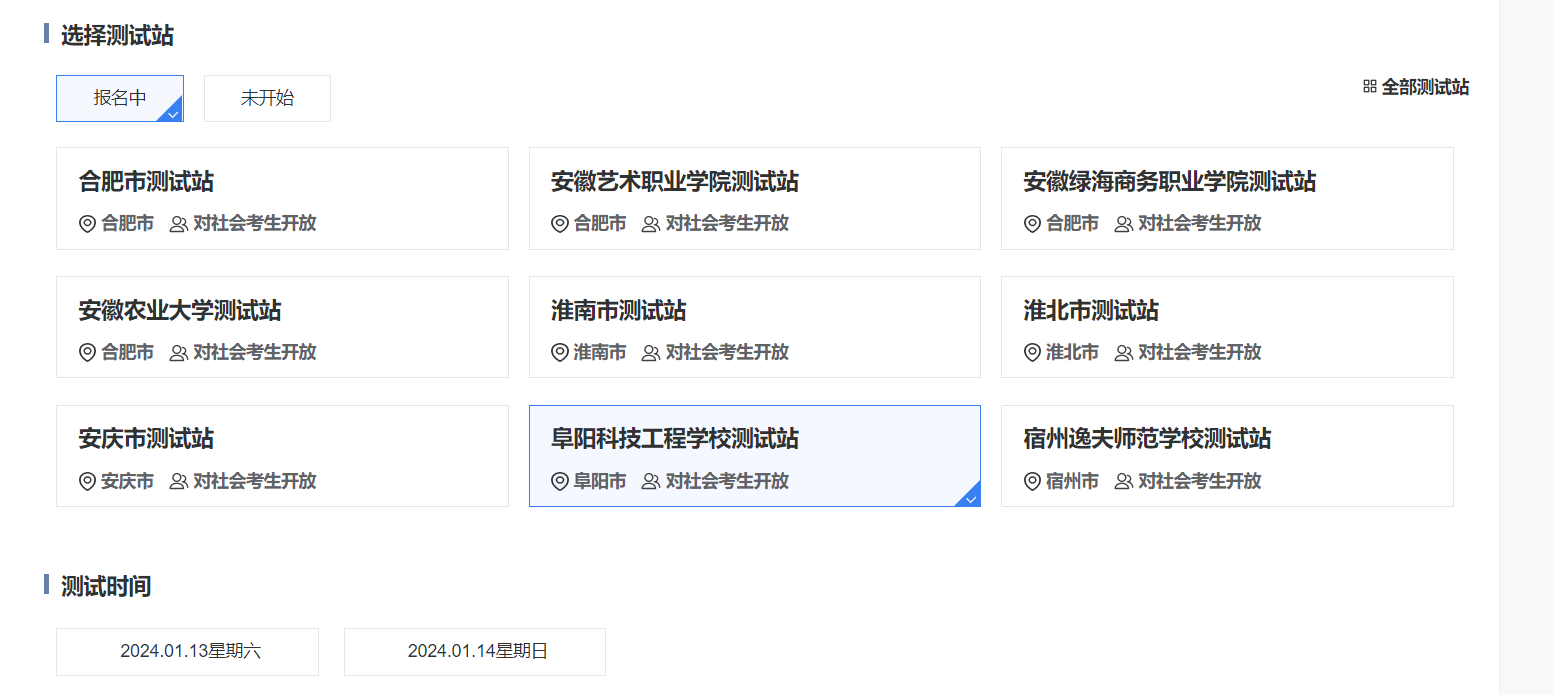
Task: Click people icon in 宿州逸夫师范学校测试站 card
Action: 1123,482
